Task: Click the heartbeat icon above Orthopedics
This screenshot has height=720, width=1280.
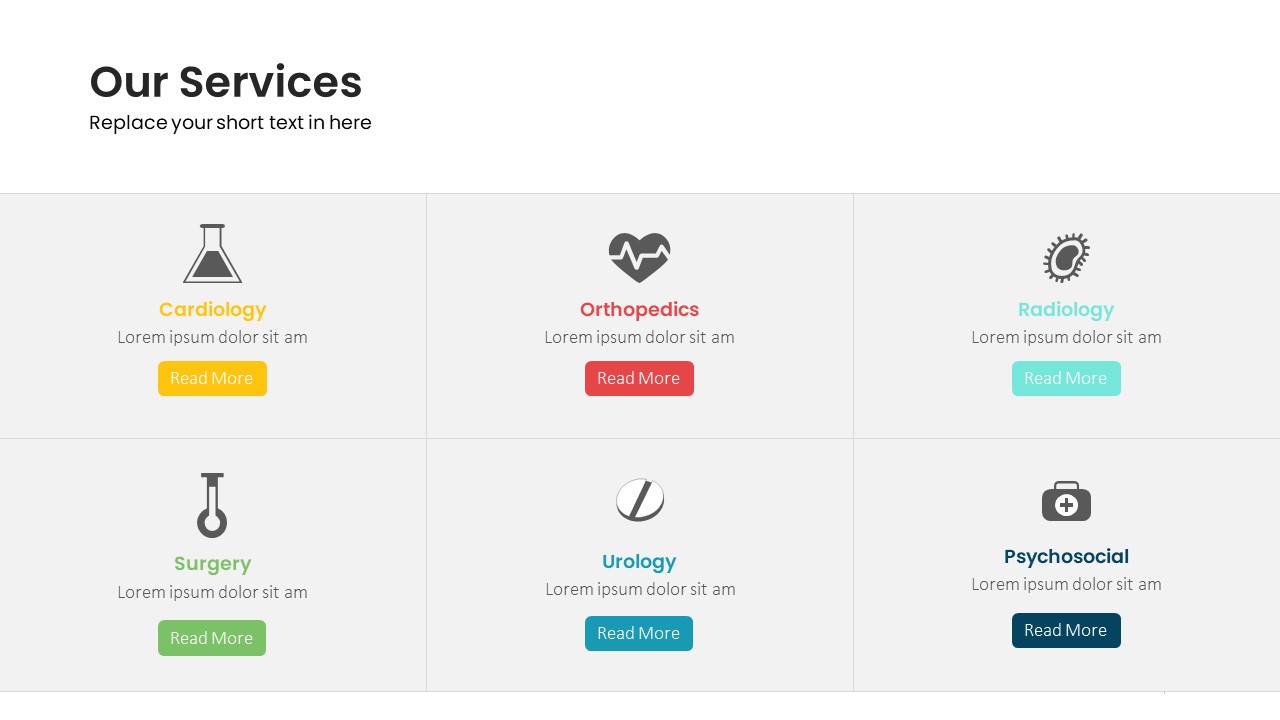Action: coord(639,257)
